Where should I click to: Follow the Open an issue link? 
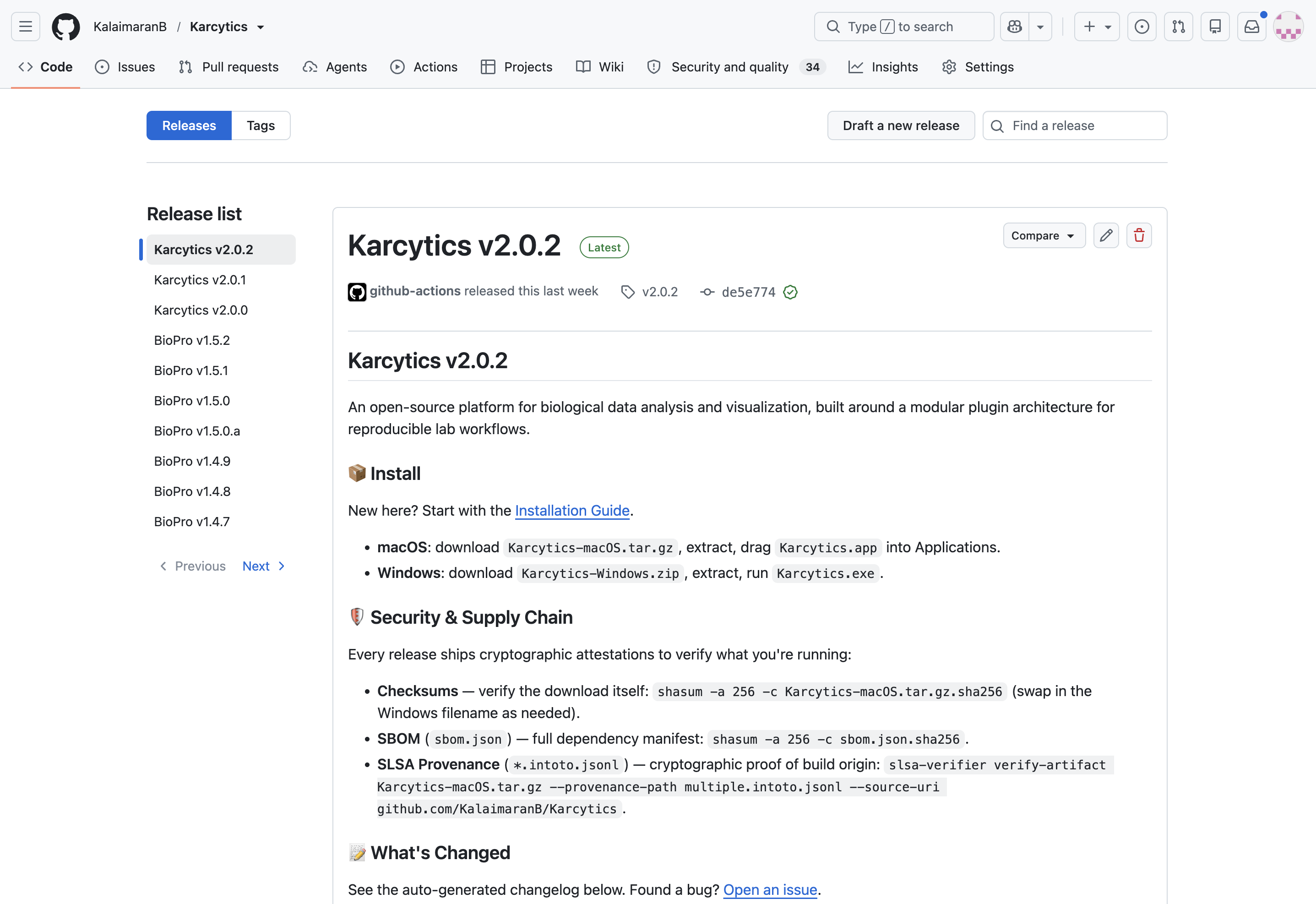tap(770, 890)
